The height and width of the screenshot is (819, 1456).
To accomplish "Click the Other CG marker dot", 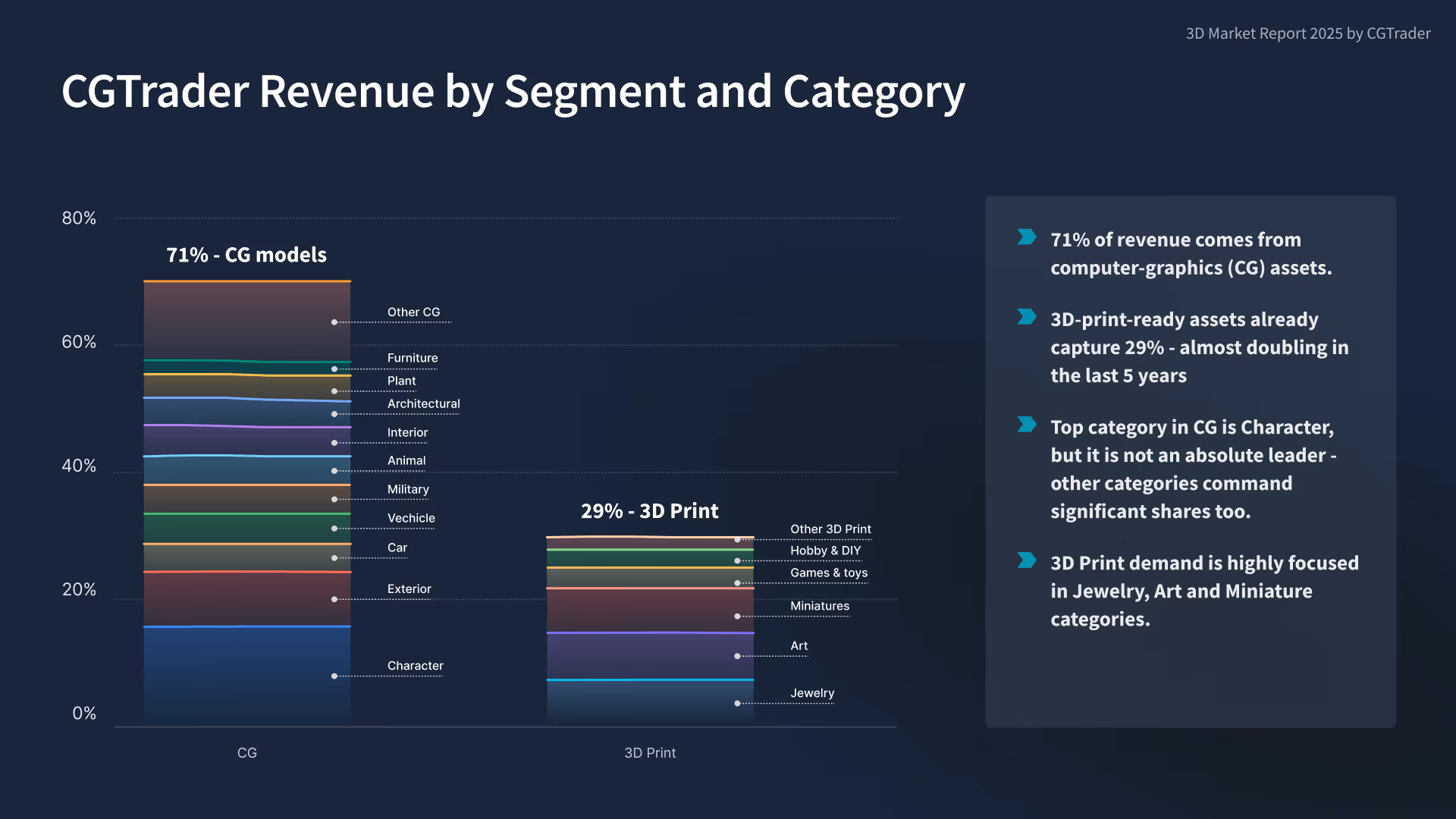I will click(334, 322).
